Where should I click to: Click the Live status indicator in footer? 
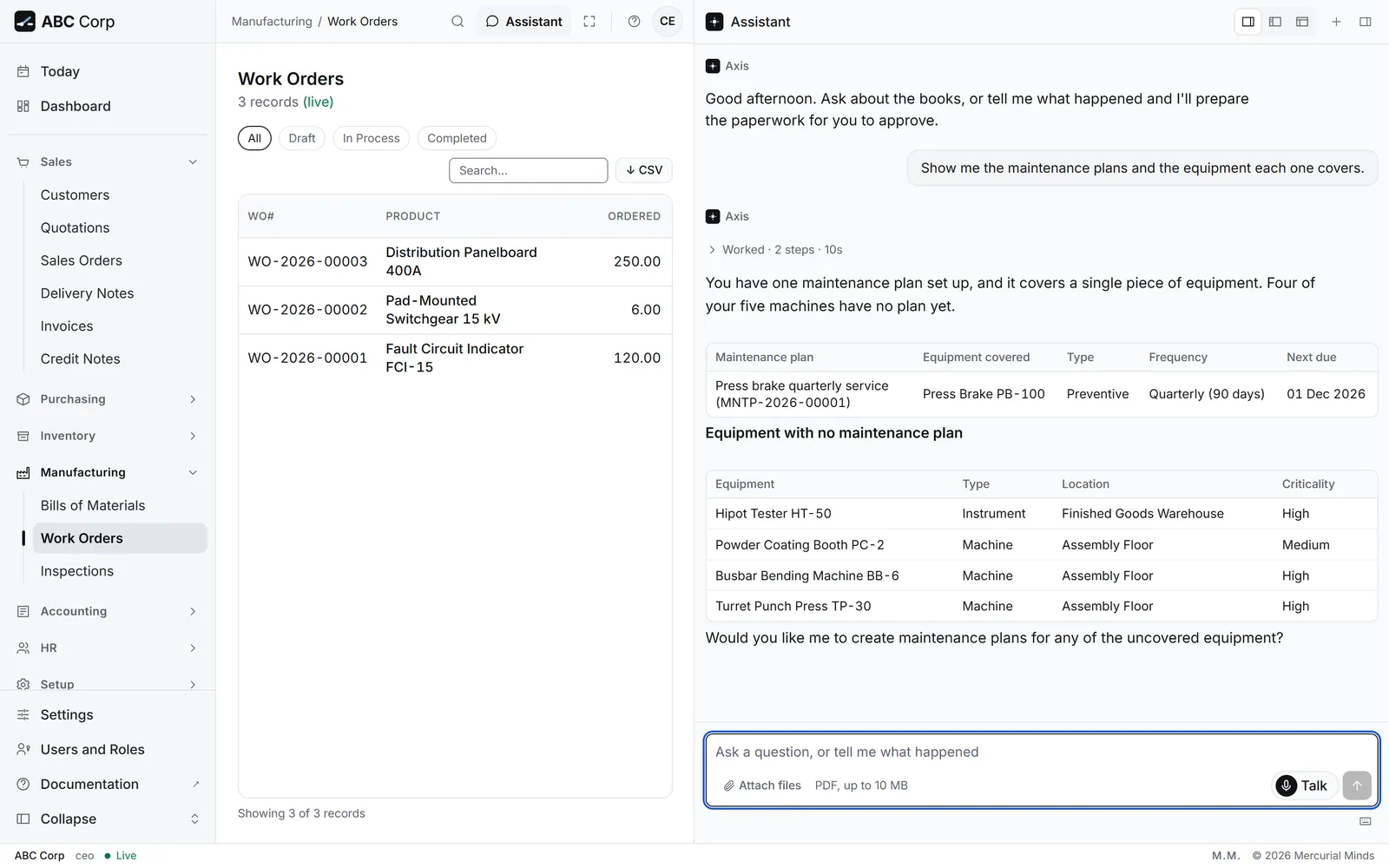tap(121, 856)
